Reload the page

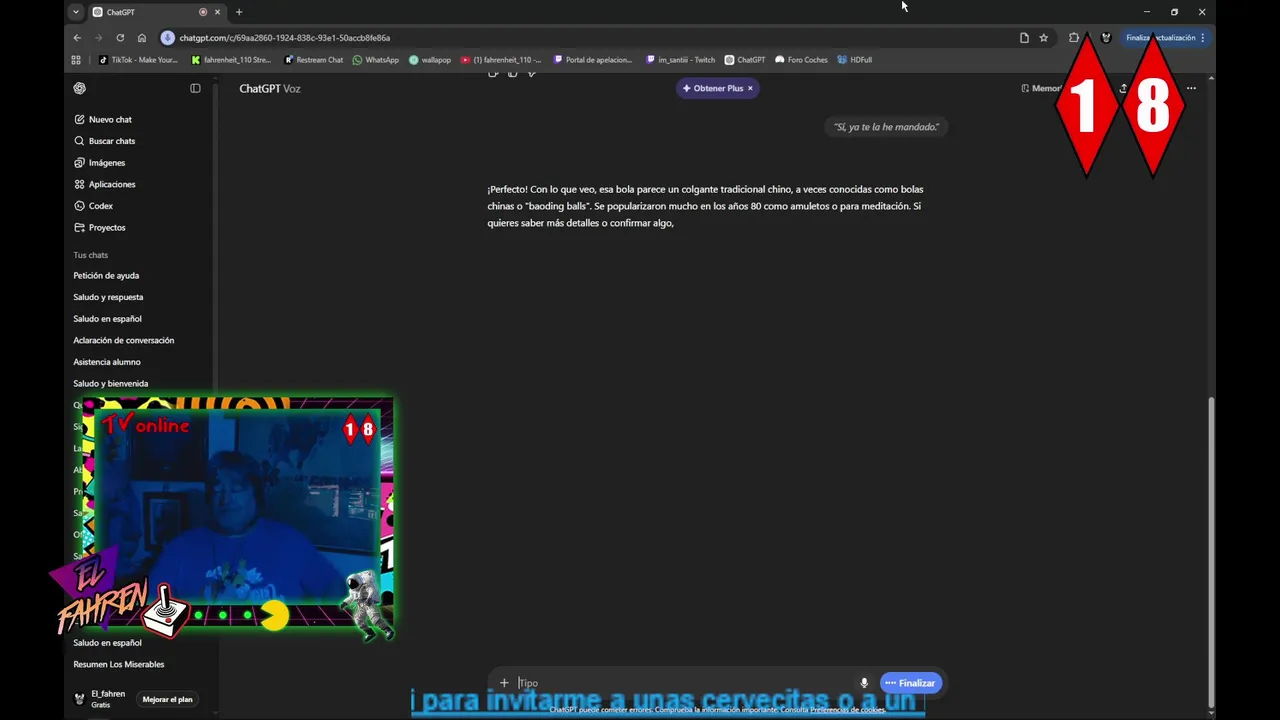tap(120, 38)
